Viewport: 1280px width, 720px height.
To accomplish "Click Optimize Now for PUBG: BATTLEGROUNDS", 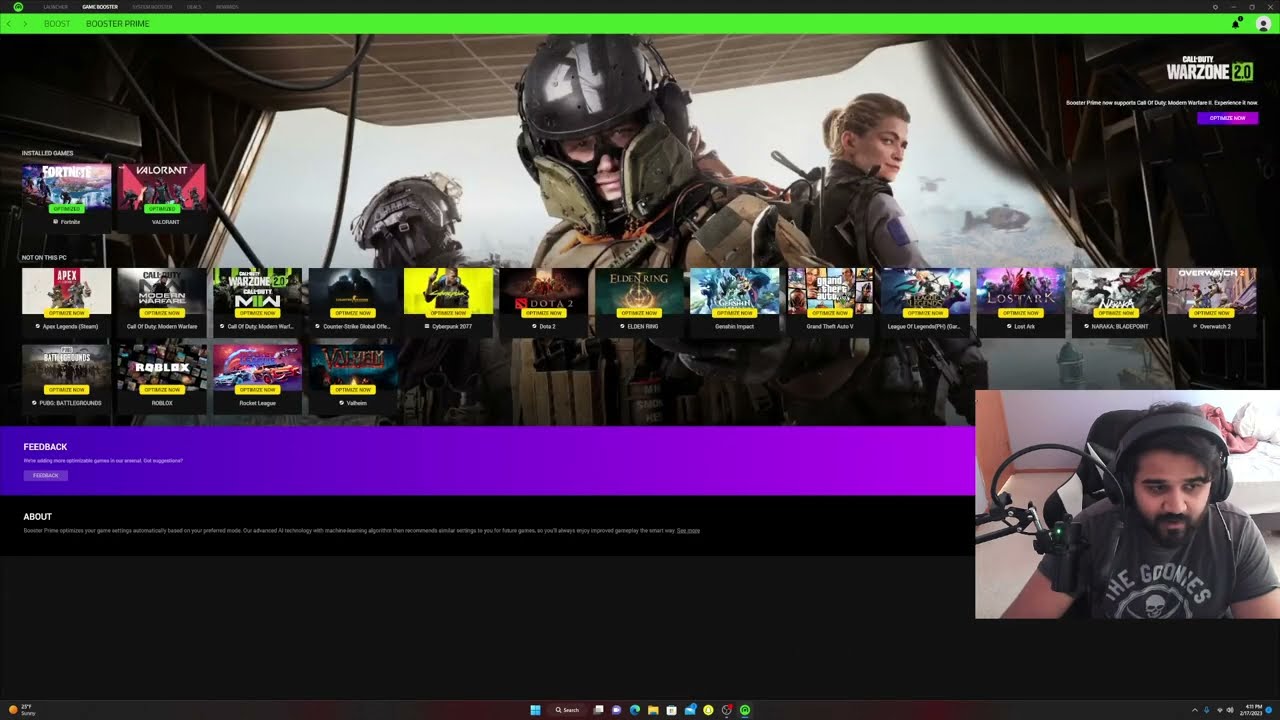I will 66,389.
